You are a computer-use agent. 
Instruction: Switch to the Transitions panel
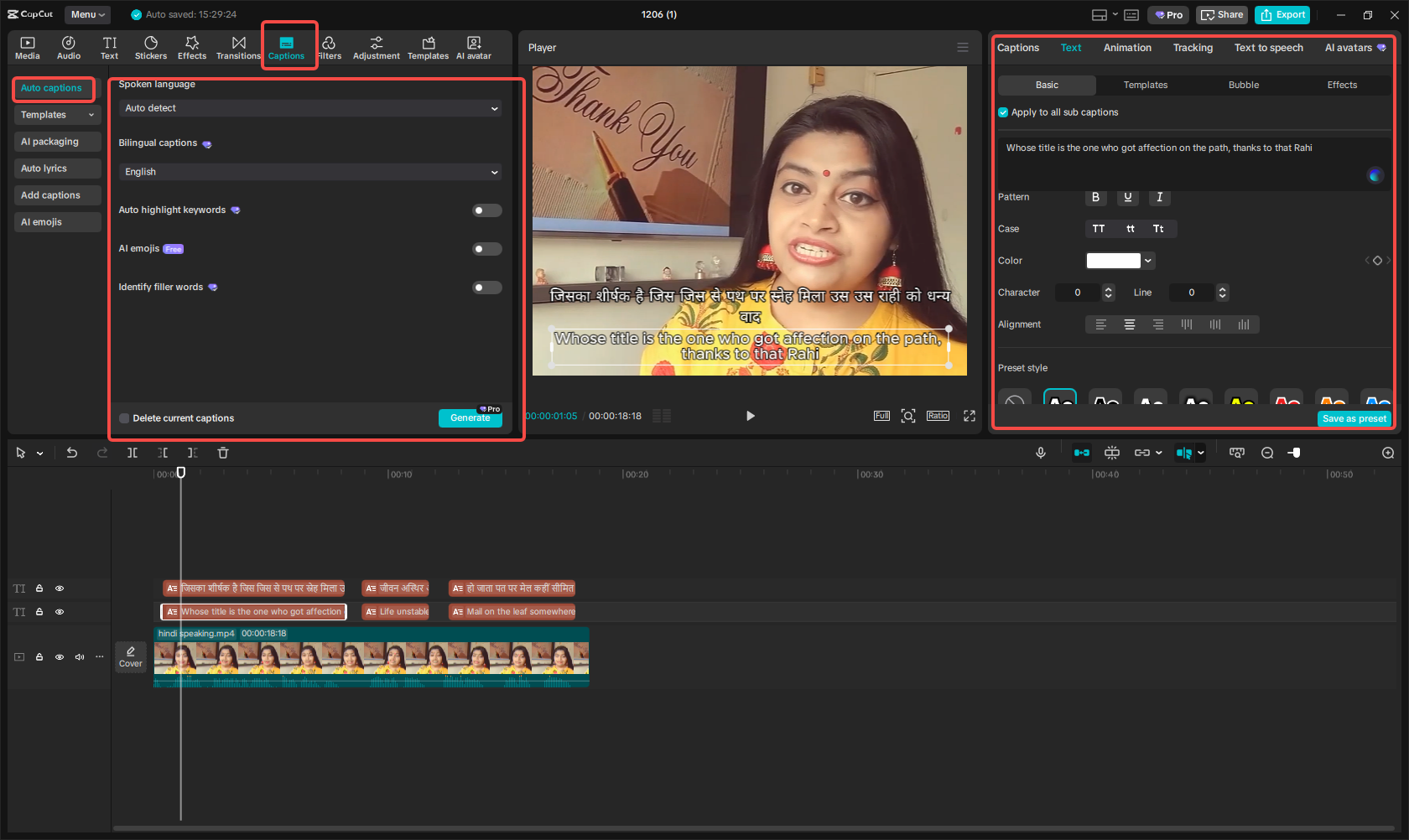[x=239, y=46]
